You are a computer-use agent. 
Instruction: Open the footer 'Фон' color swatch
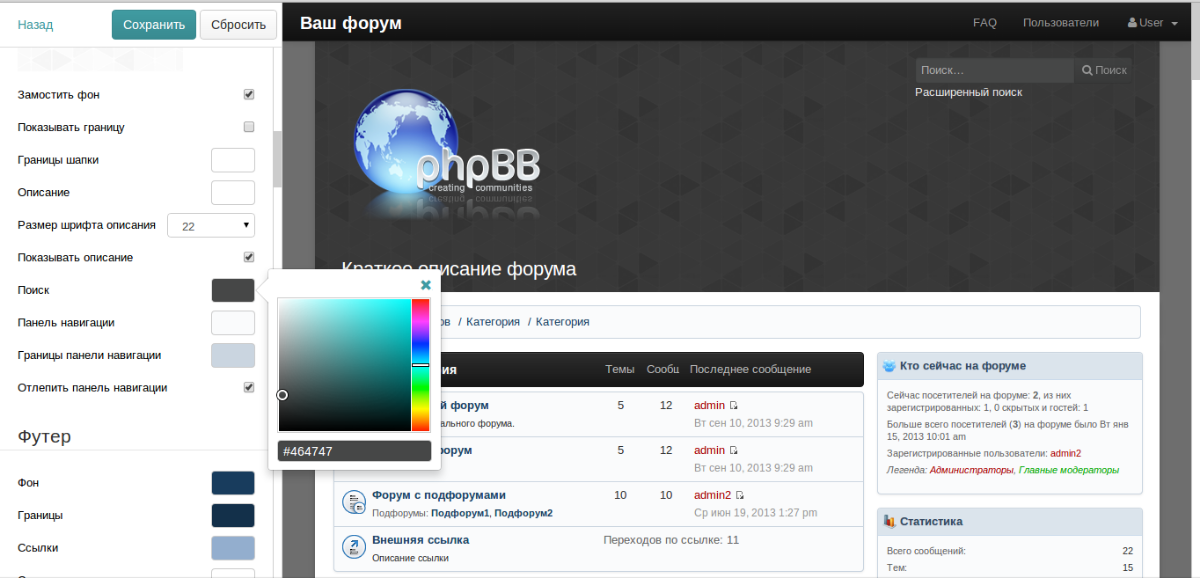233,483
